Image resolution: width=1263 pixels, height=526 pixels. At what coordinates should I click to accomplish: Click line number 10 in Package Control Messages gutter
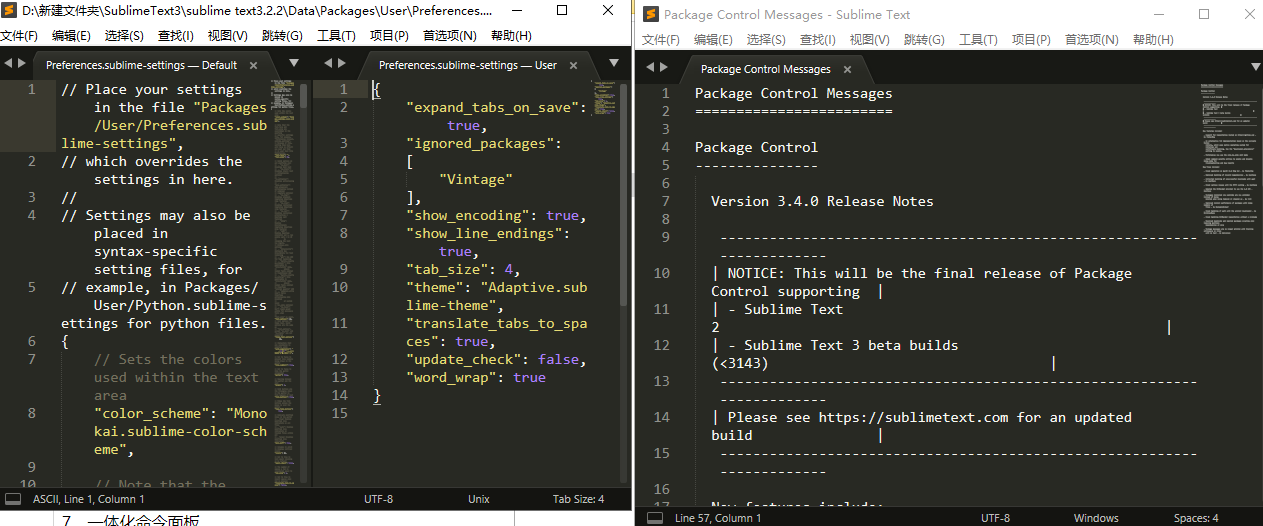[661, 273]
